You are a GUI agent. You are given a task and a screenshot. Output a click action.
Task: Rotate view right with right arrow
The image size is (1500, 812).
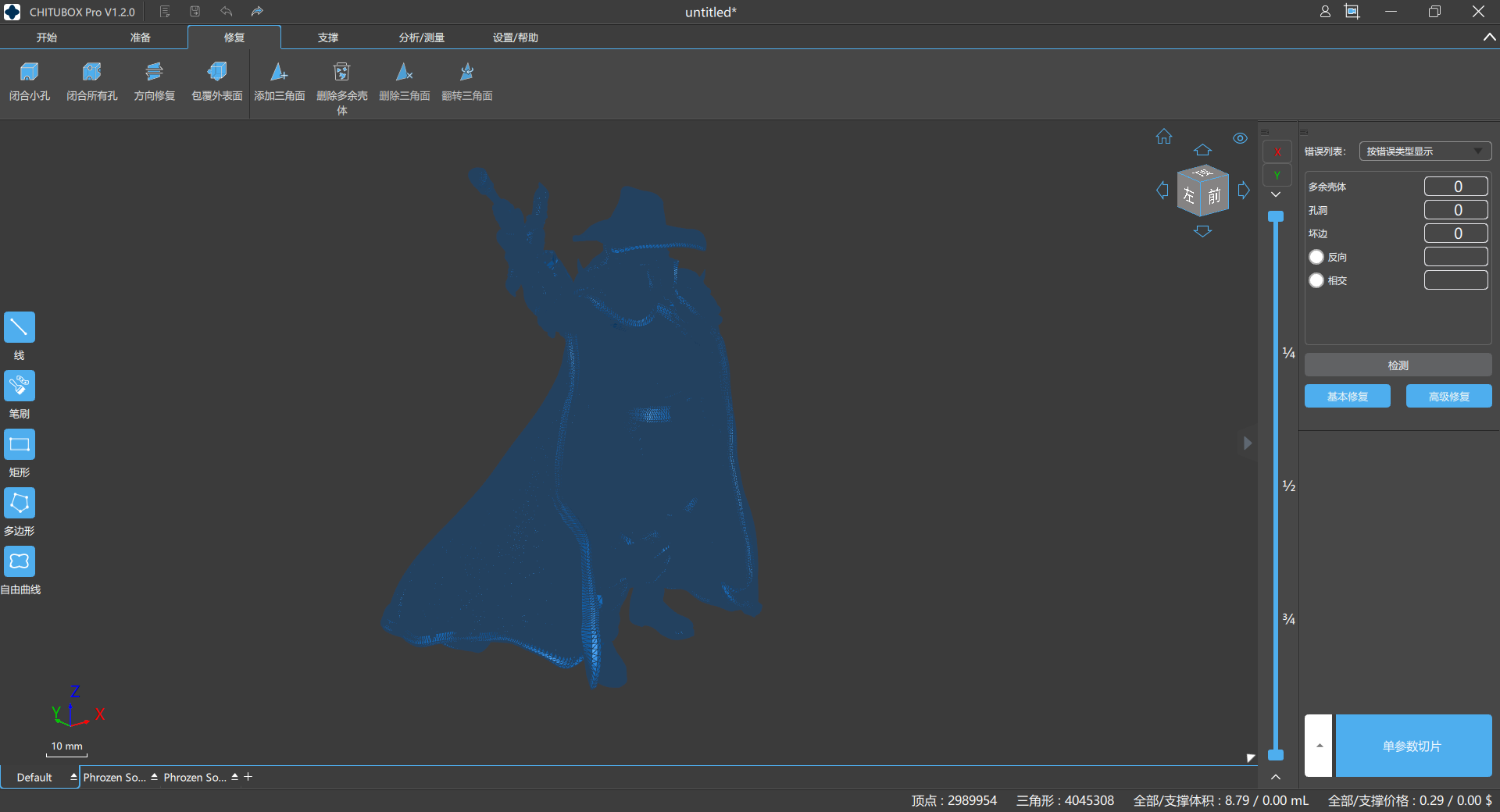1244,190
